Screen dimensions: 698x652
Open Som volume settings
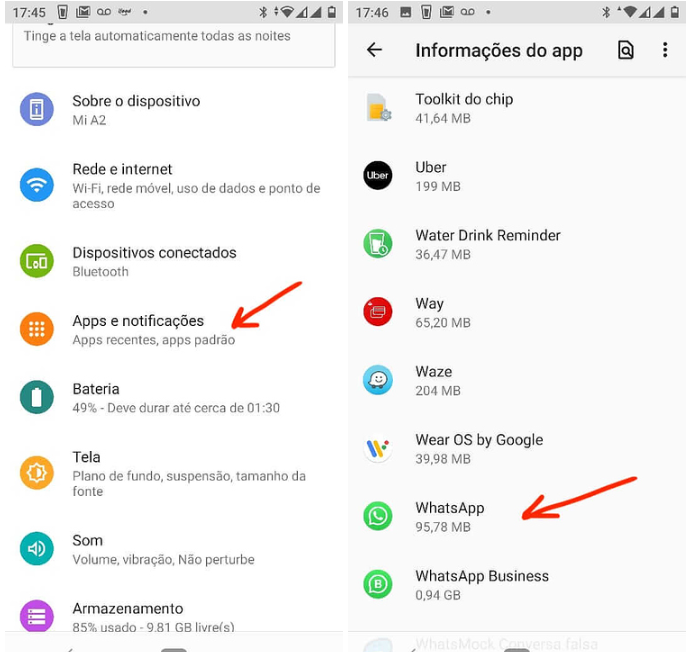click(x=174, y=549)
